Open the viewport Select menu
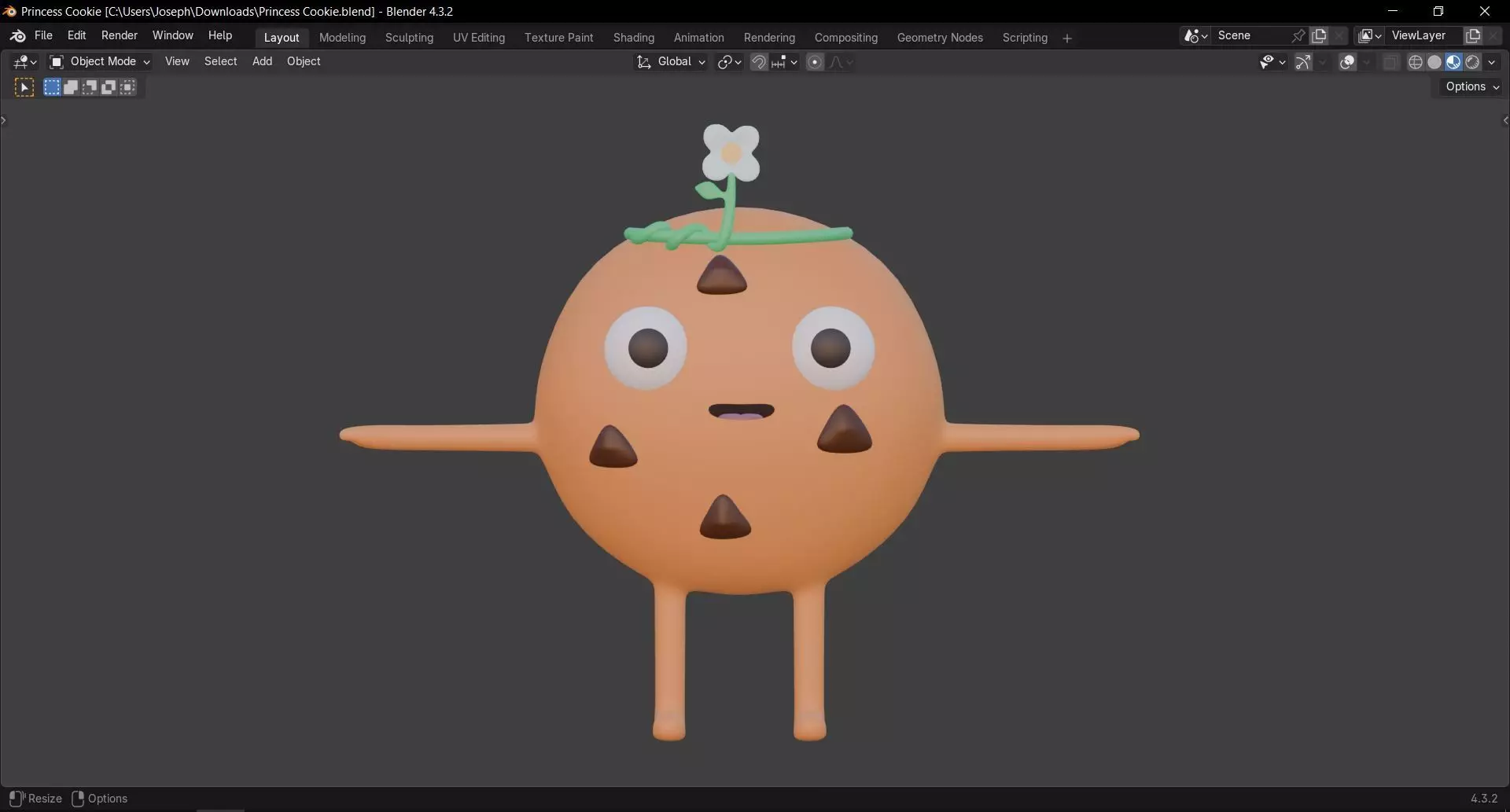 click(x=220, y=62)
